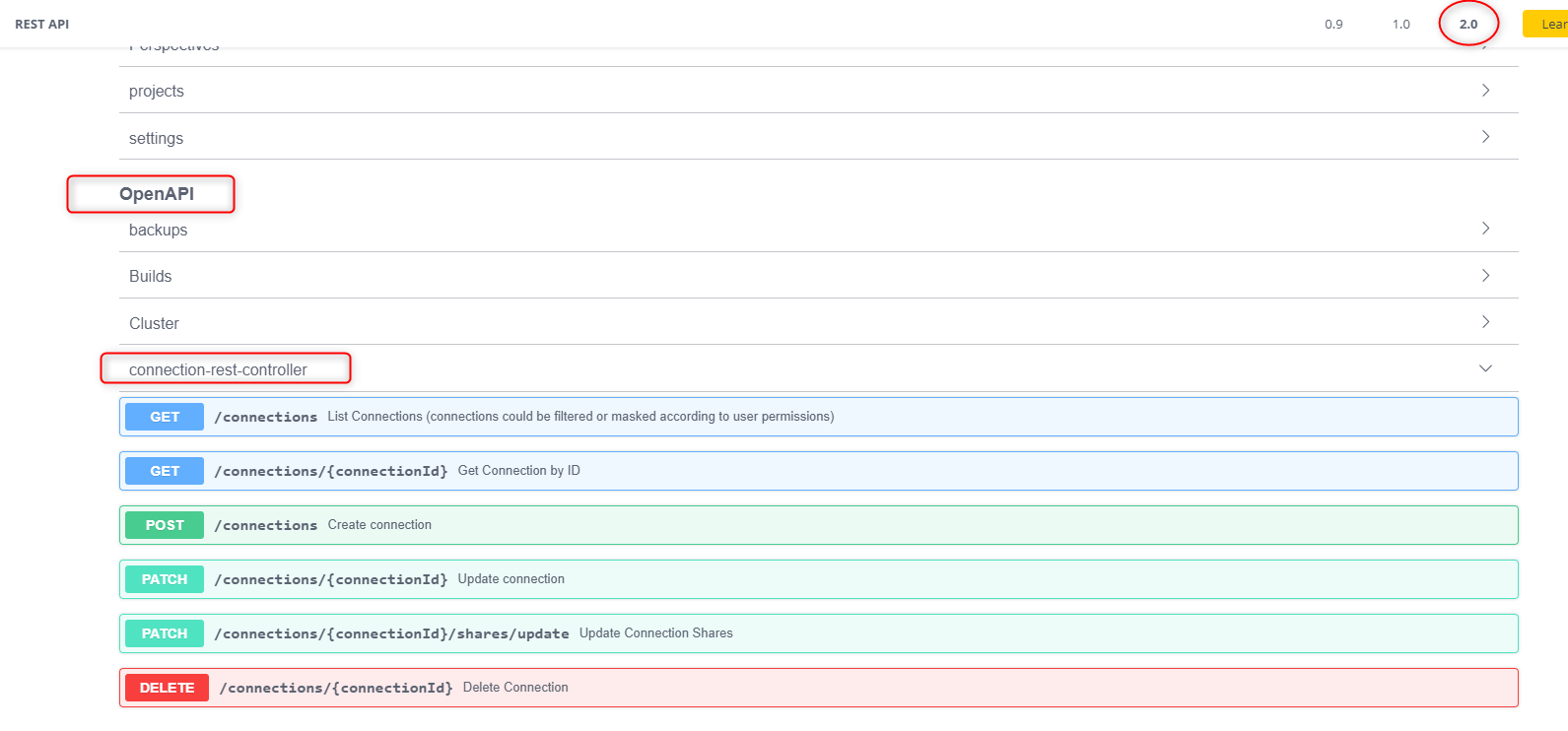1568x731 pixels.
Task: Expand the backups section chevron
Action: 1485,229
